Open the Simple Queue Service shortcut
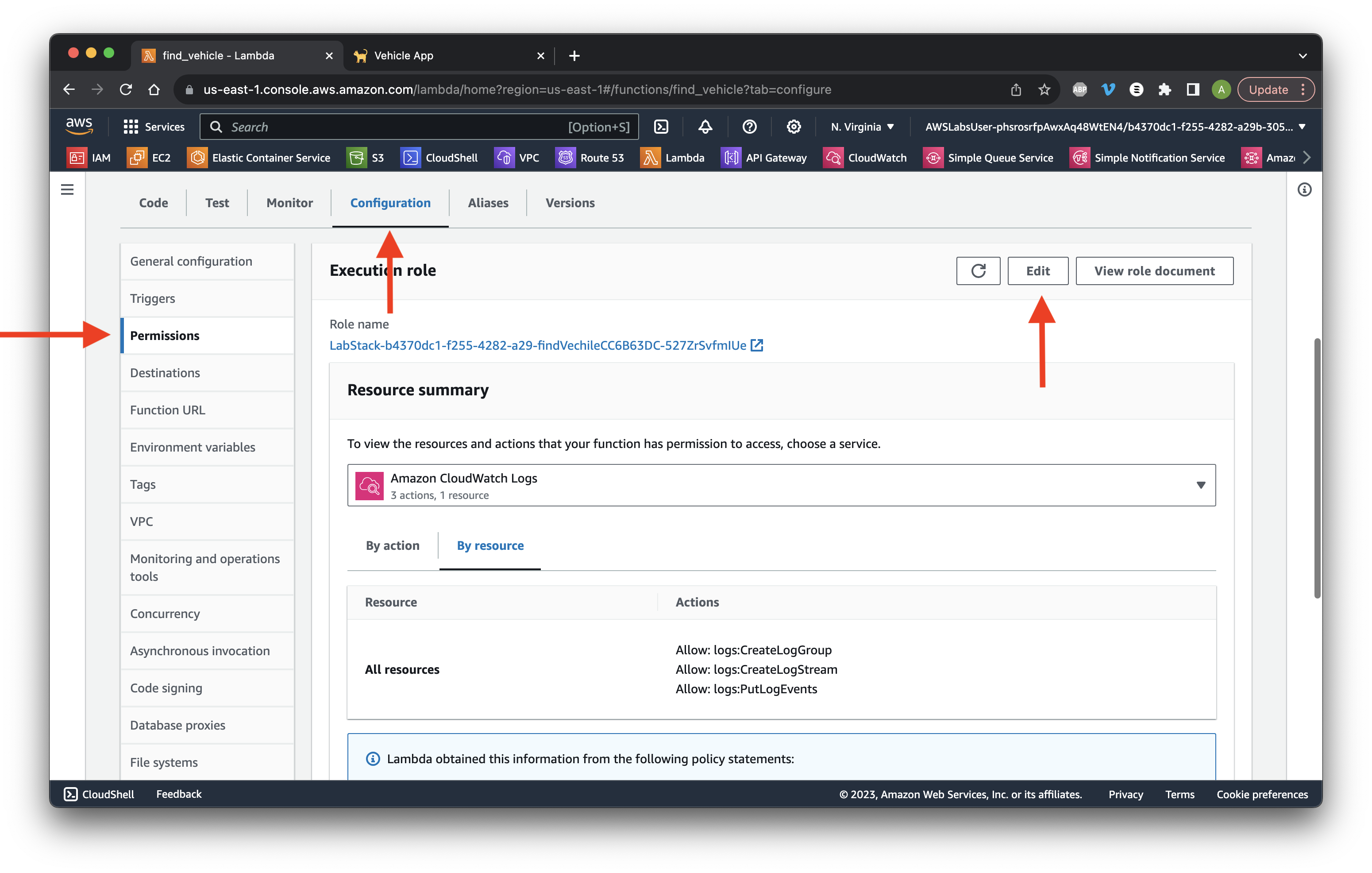 988,158
